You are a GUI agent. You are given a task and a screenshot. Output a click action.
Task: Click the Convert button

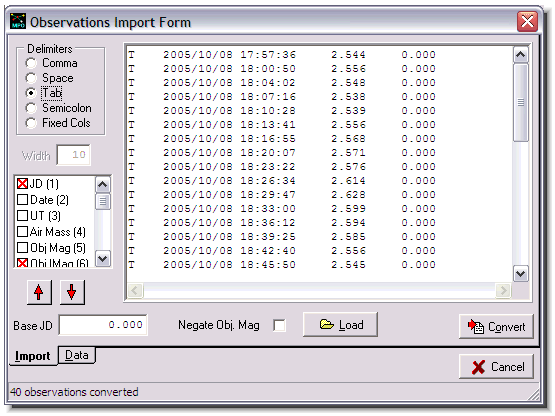496,327
